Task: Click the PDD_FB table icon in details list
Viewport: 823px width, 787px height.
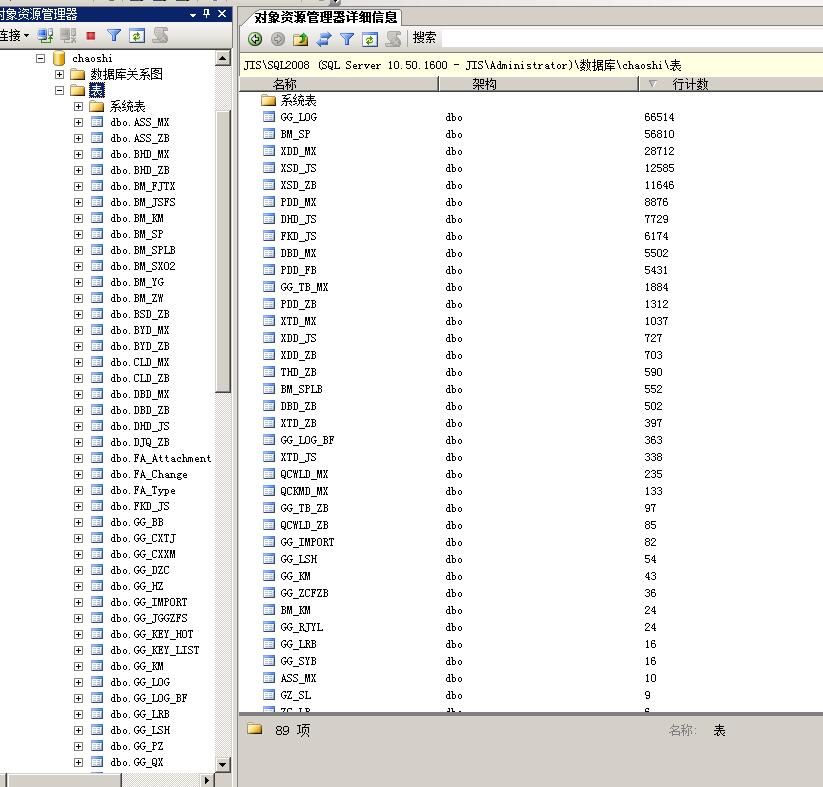Action: [269, 270]
